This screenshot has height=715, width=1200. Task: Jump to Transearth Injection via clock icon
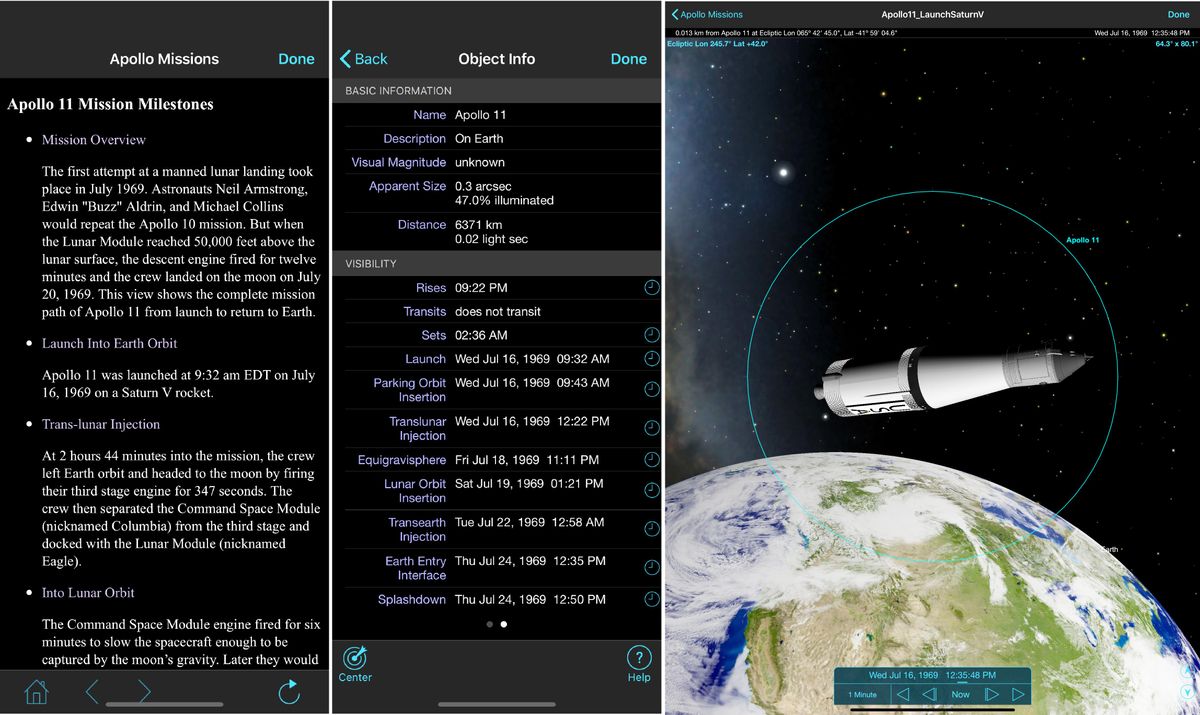(x=651, y=529)
